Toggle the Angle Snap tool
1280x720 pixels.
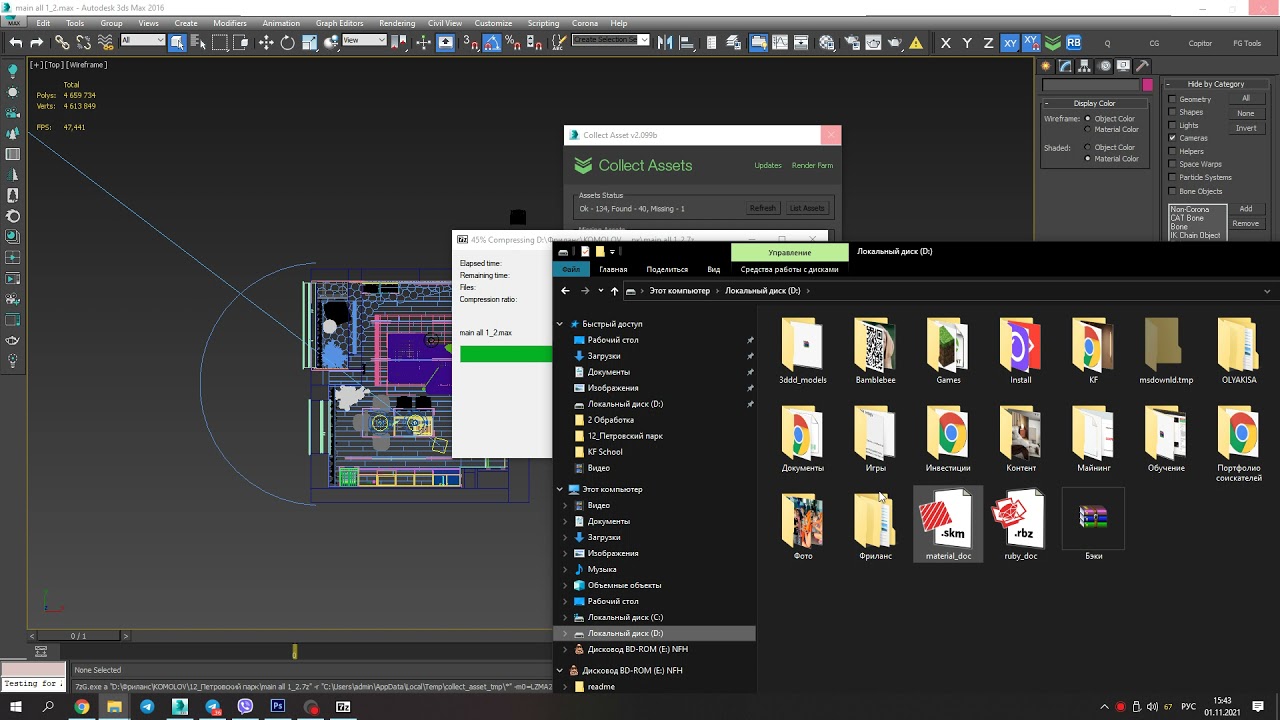(x=492, y=43)
